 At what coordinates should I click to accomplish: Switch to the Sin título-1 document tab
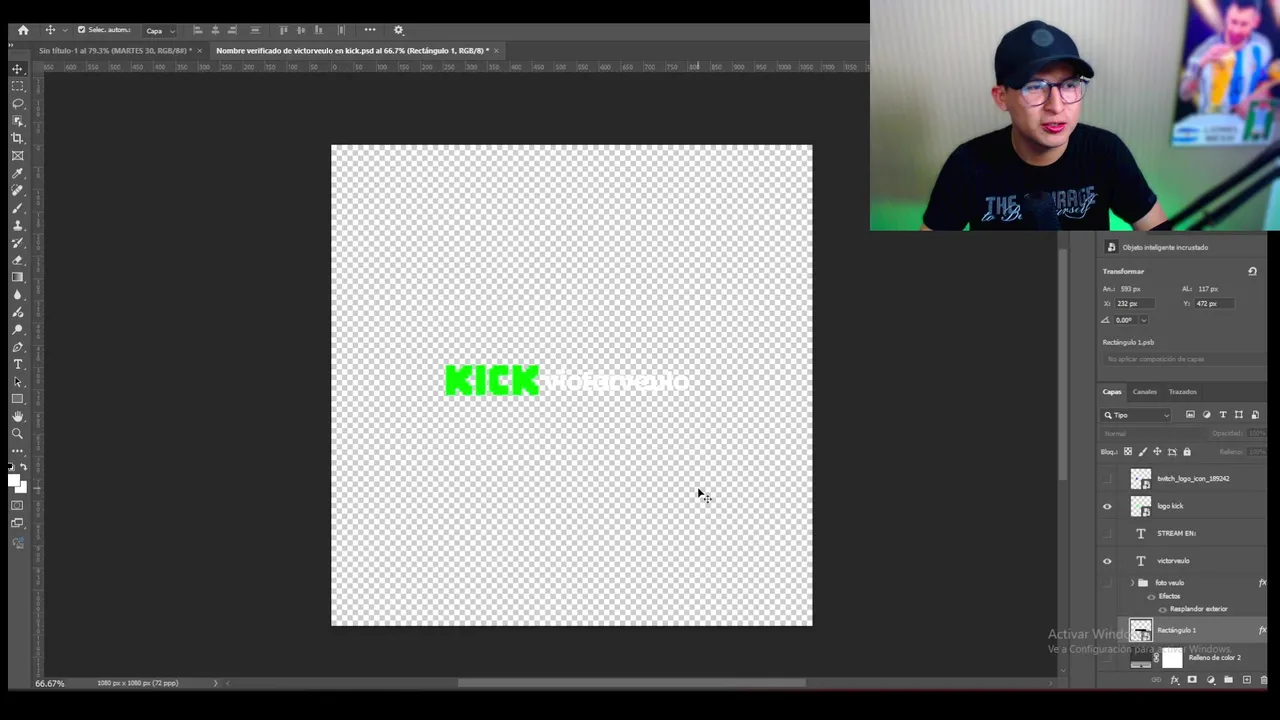tap(116, 50)
